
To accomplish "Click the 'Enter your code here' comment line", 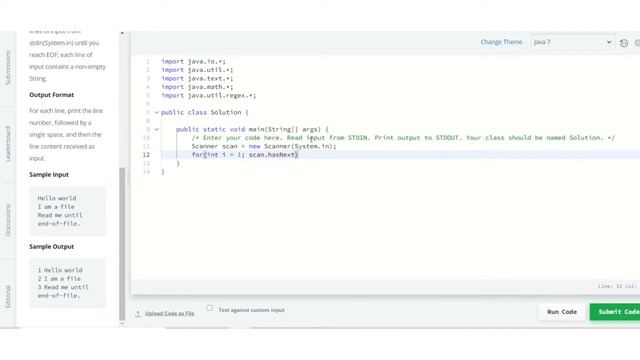I will (x=403, y=138).
